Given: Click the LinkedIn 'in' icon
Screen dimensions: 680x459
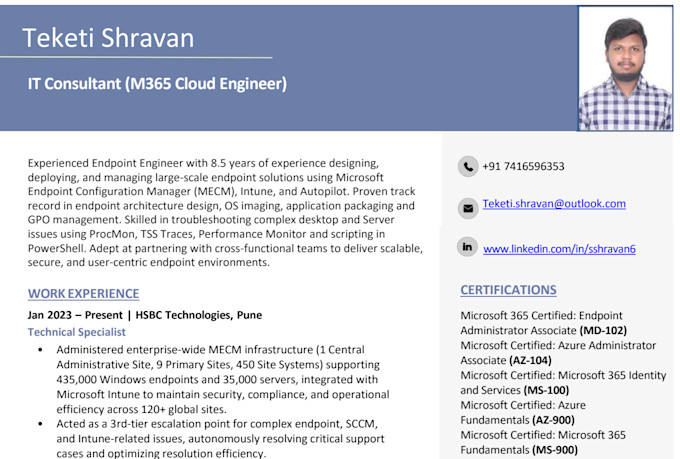Looking at the screenshot, I should coord(467,247).
